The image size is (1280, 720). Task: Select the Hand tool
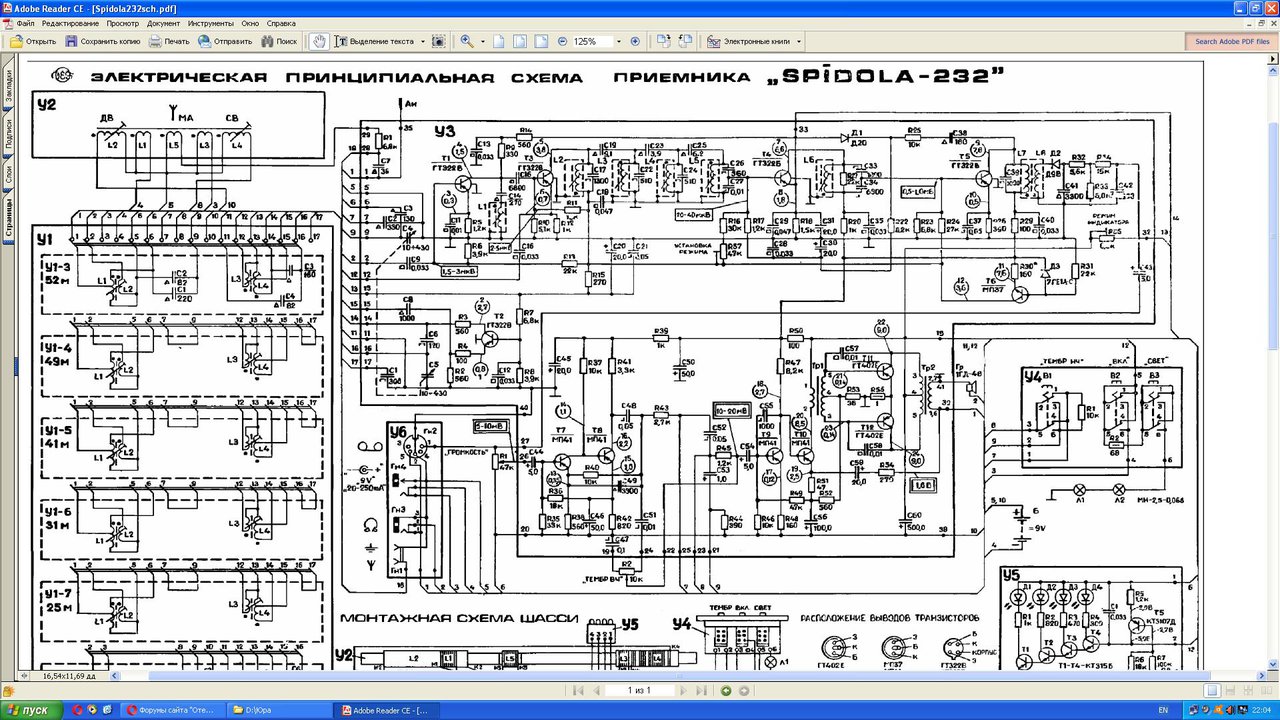point(318,41)
